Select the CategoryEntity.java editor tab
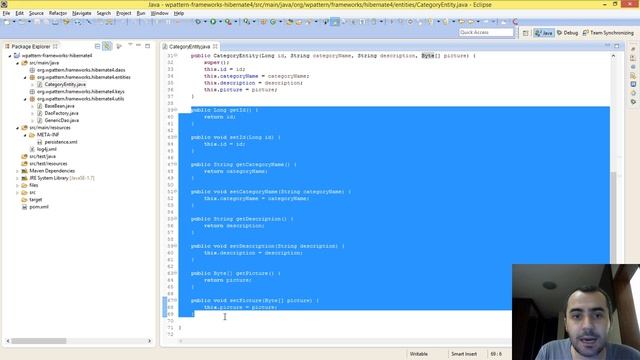This screenshot has width=640, height=360. [189, 47]
